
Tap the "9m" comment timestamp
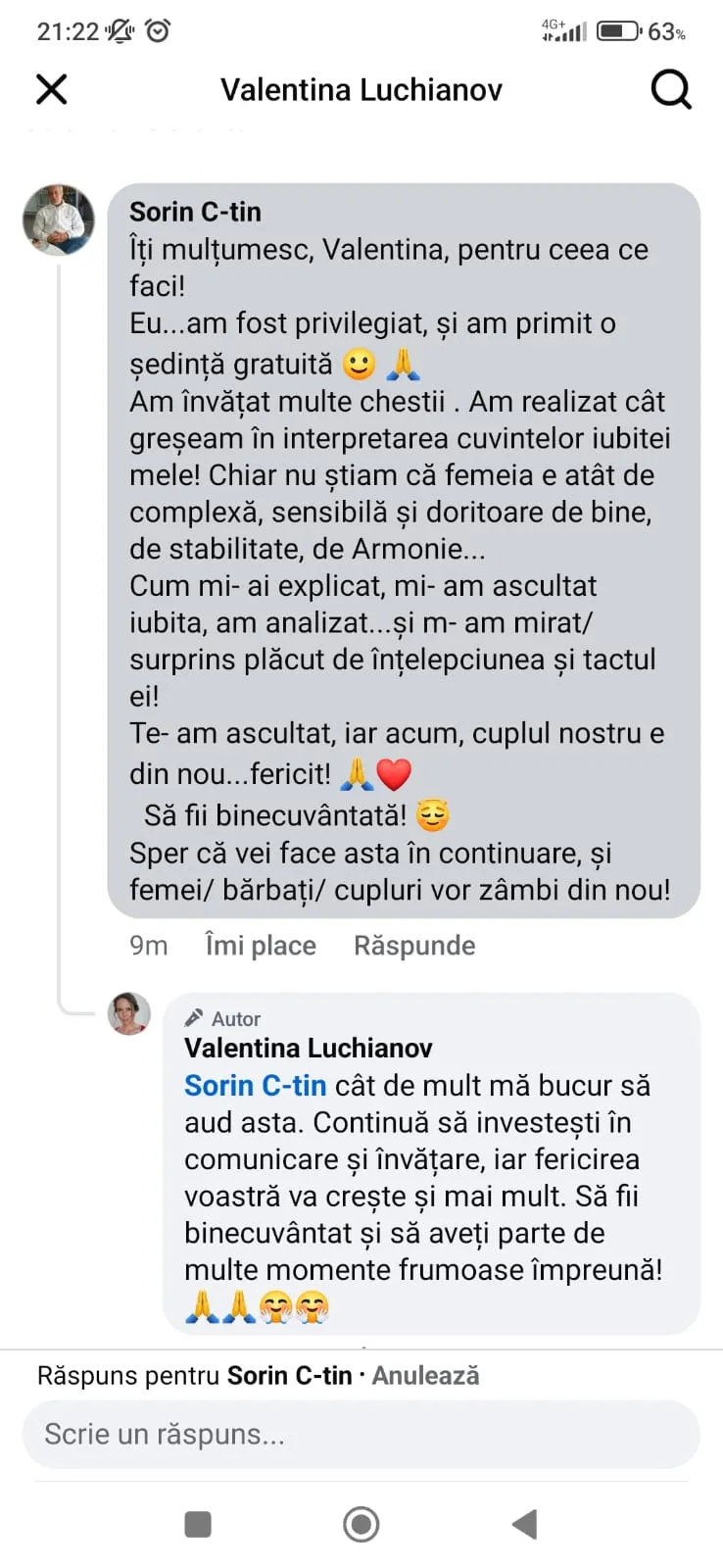coord(149,946)
